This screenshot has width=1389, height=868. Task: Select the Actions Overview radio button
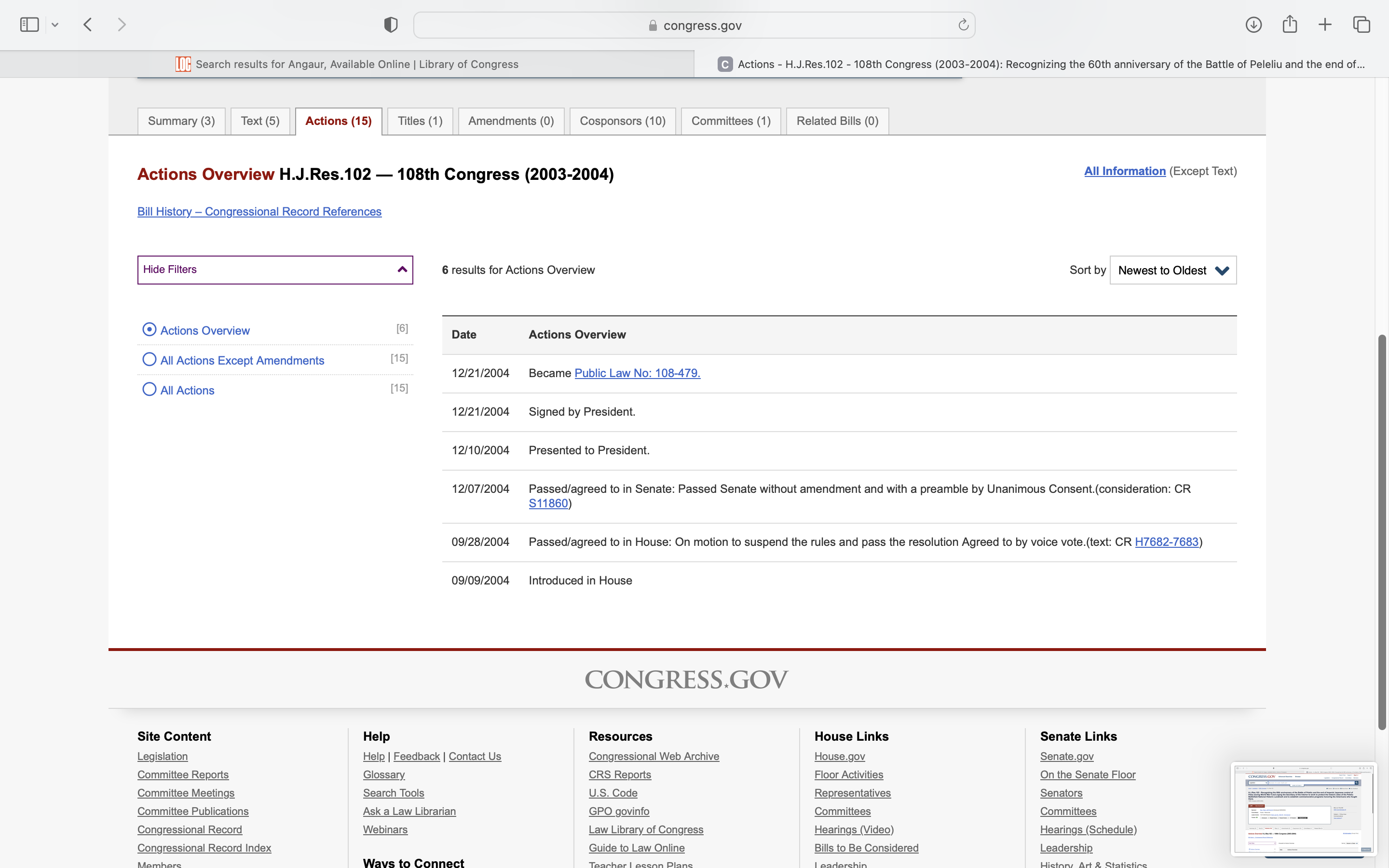pyautogui.click(x=149, y=329)
